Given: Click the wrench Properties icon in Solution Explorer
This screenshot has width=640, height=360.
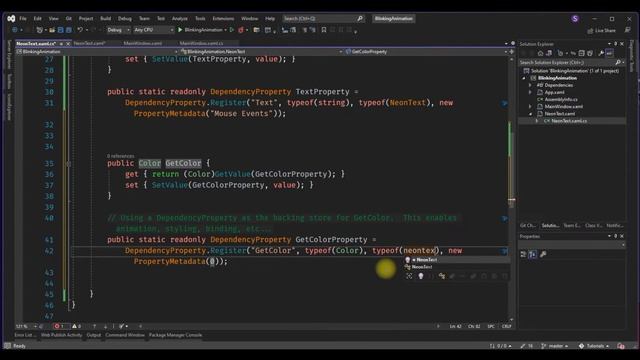Looking at the screenshot, I should [601, 53].
